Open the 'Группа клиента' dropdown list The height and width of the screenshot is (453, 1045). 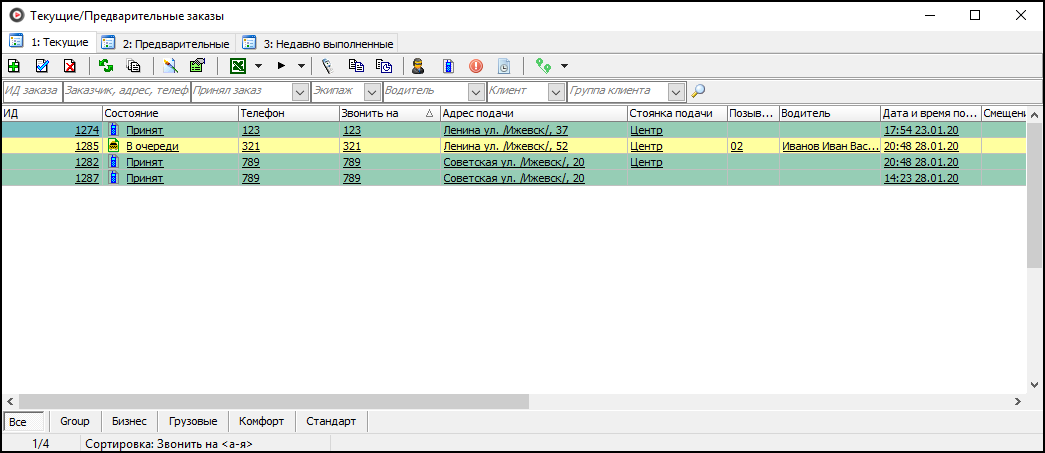676,91
